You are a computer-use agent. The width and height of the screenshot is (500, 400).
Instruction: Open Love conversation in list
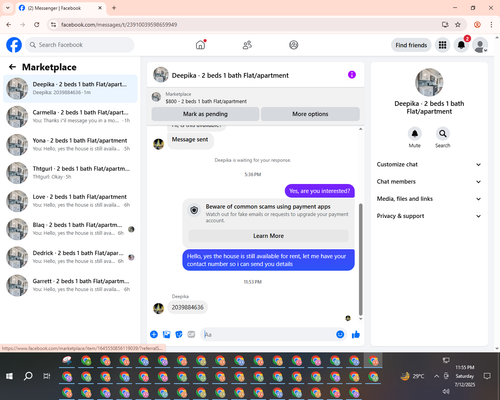tap(70, 201)
